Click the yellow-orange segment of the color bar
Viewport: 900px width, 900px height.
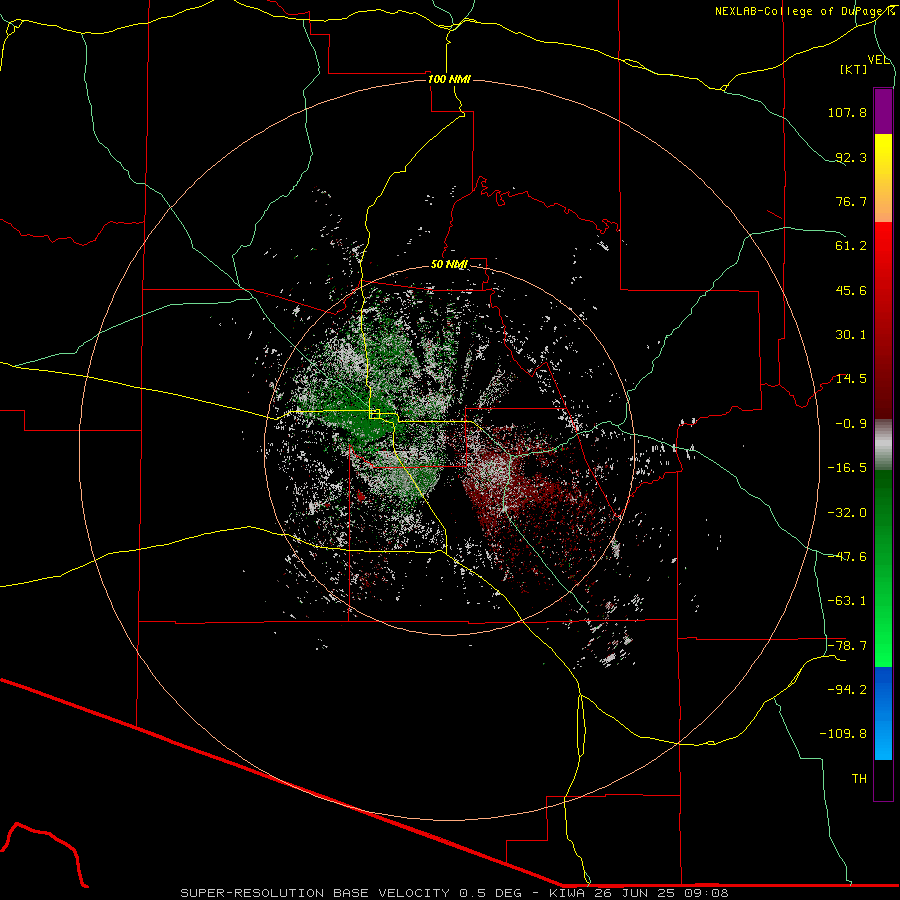pos(883,178)
